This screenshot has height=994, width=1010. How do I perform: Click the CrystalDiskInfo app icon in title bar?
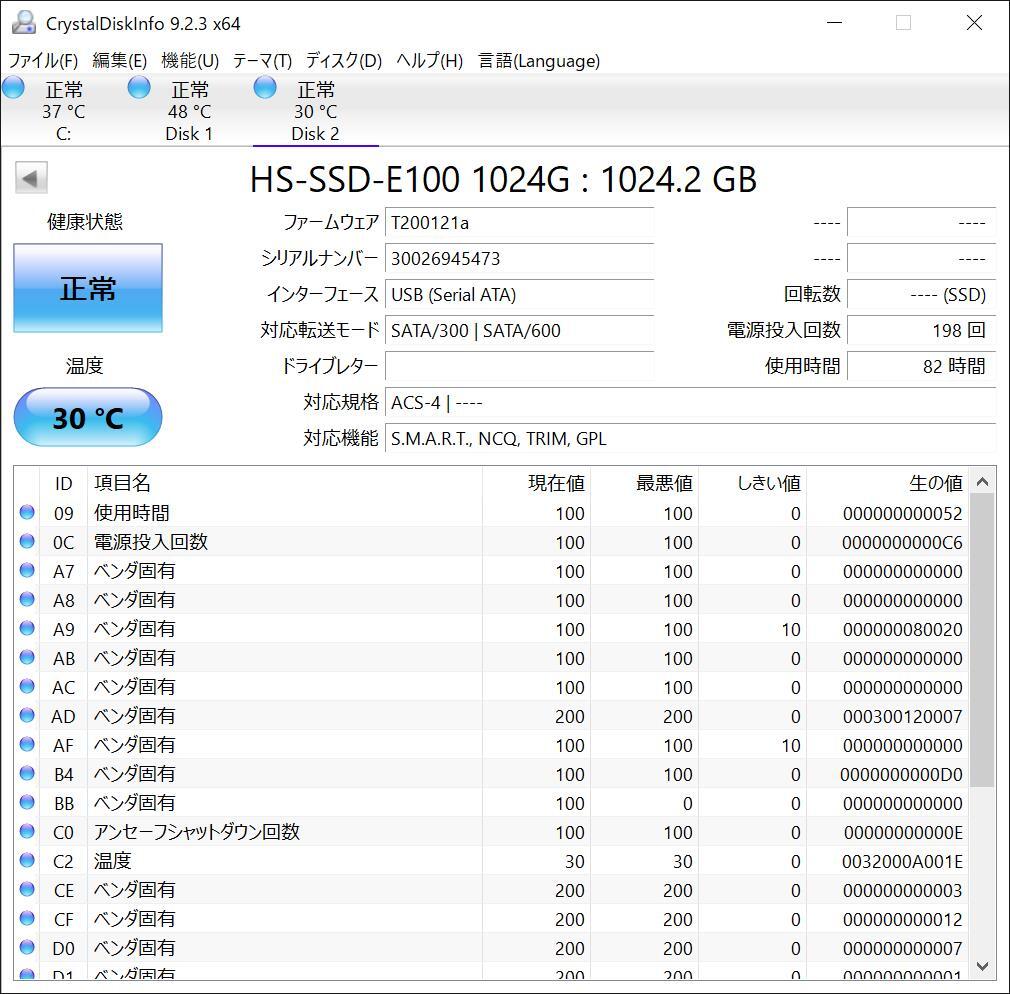tap(24, 23)
